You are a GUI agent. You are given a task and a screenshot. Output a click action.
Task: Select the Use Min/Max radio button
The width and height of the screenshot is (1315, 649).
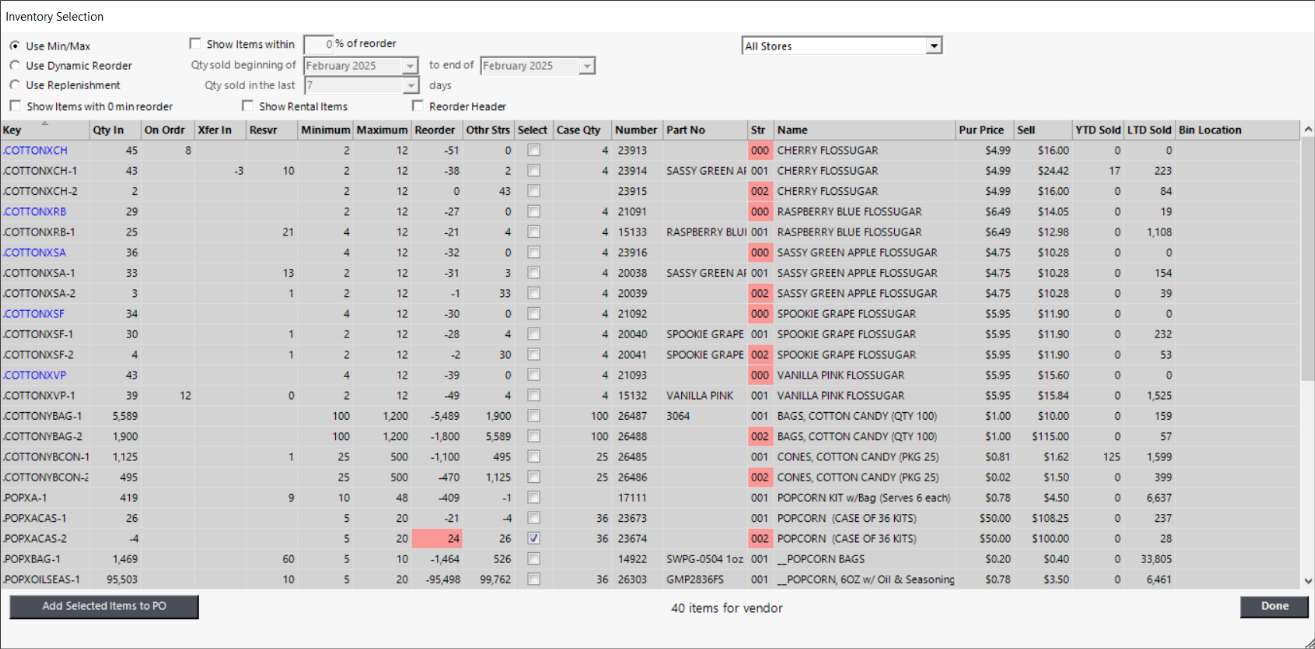[15, 46]
